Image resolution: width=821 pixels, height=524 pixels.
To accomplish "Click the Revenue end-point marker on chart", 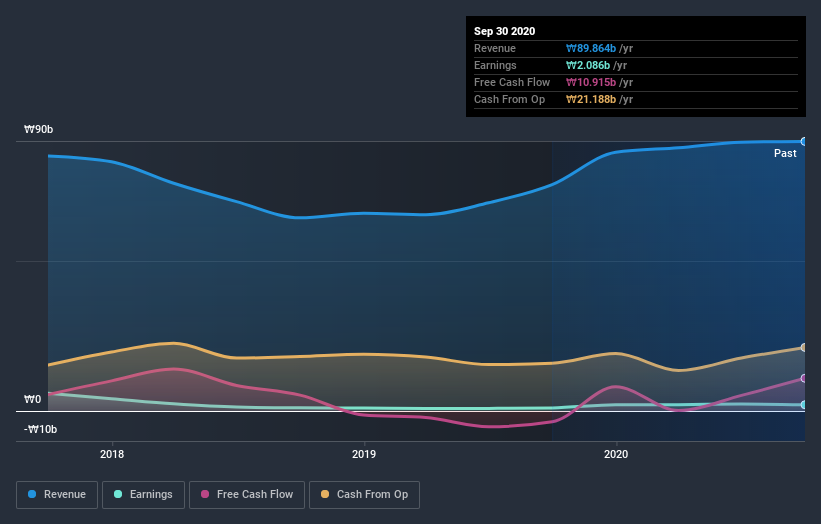I will click(x=804, y=141).
